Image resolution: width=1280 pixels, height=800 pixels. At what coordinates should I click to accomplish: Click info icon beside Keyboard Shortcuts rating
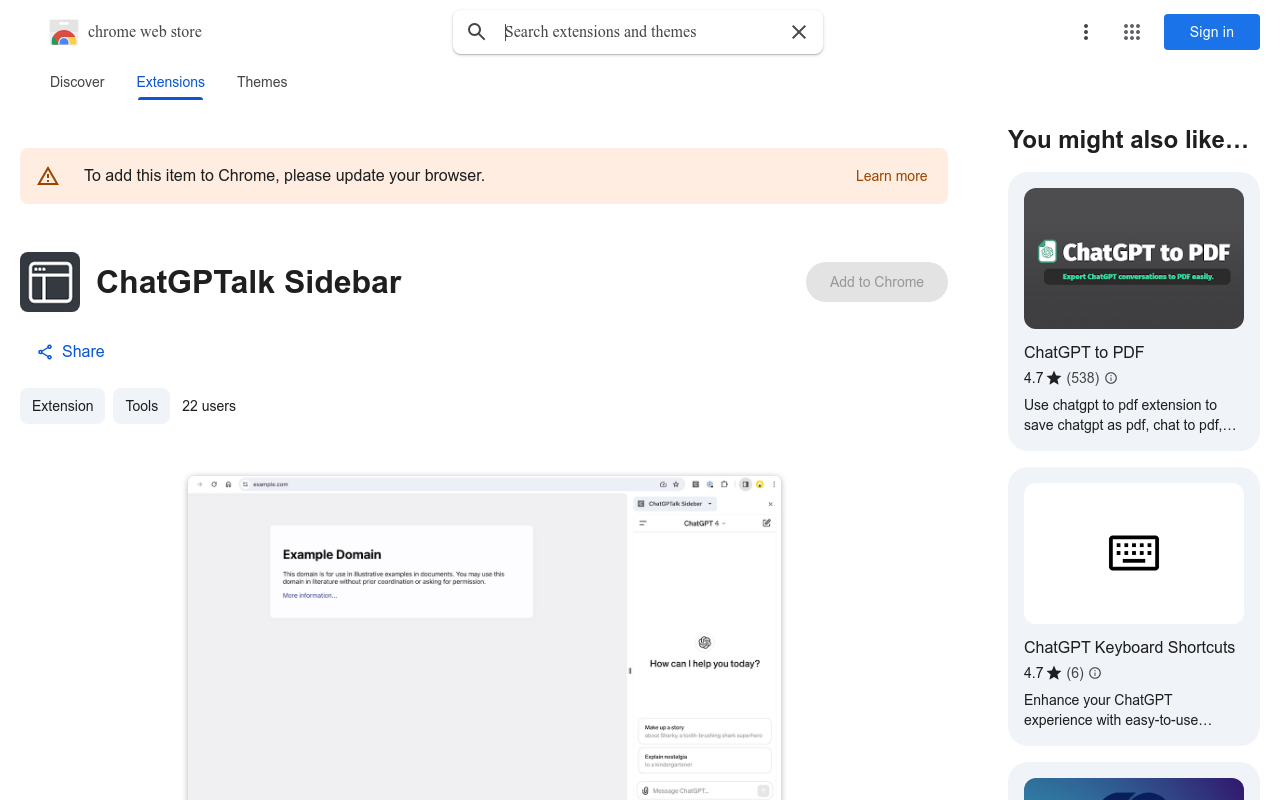(x=1095, y=673)
